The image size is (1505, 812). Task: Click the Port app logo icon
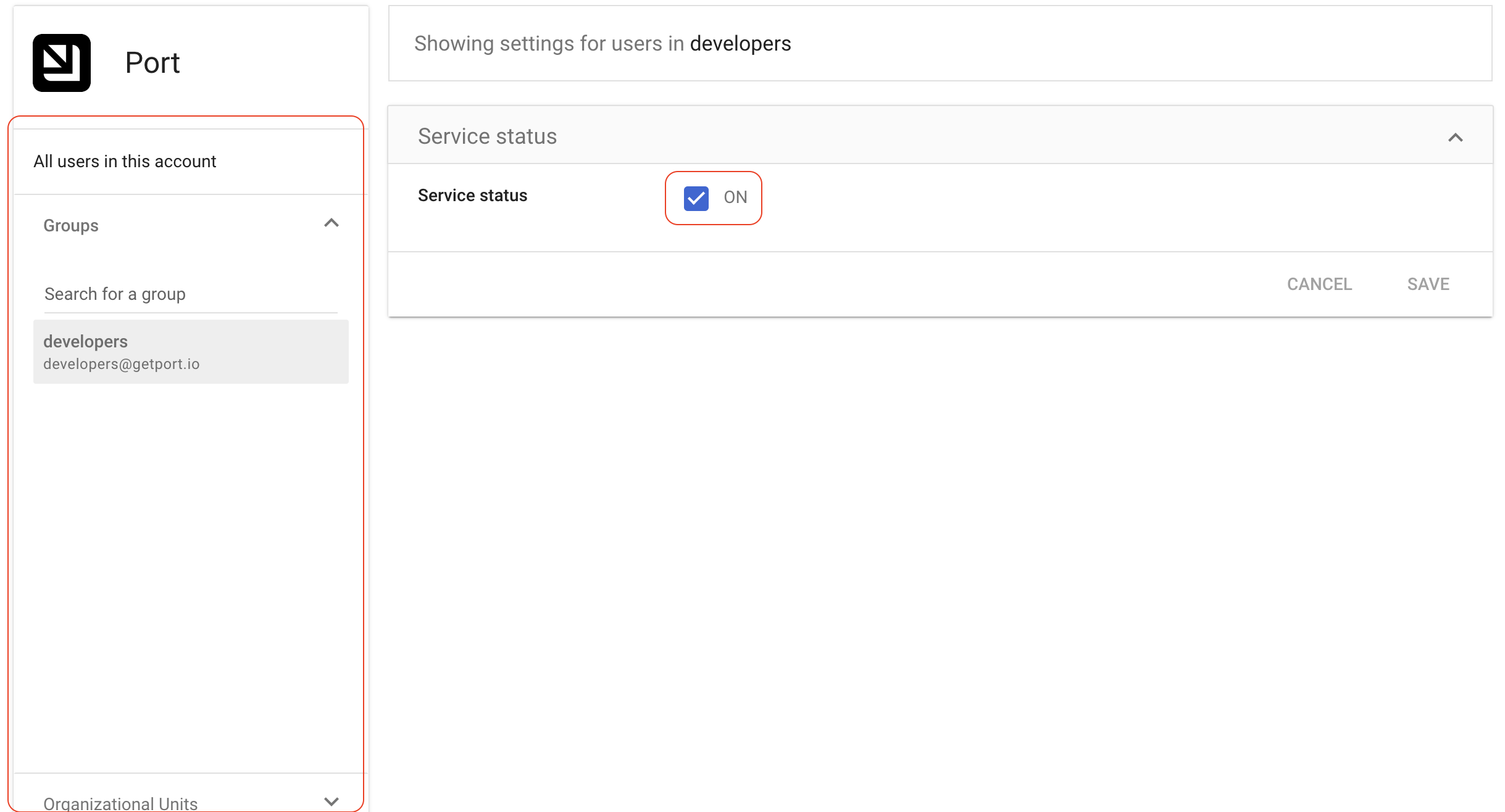[62, 63]
